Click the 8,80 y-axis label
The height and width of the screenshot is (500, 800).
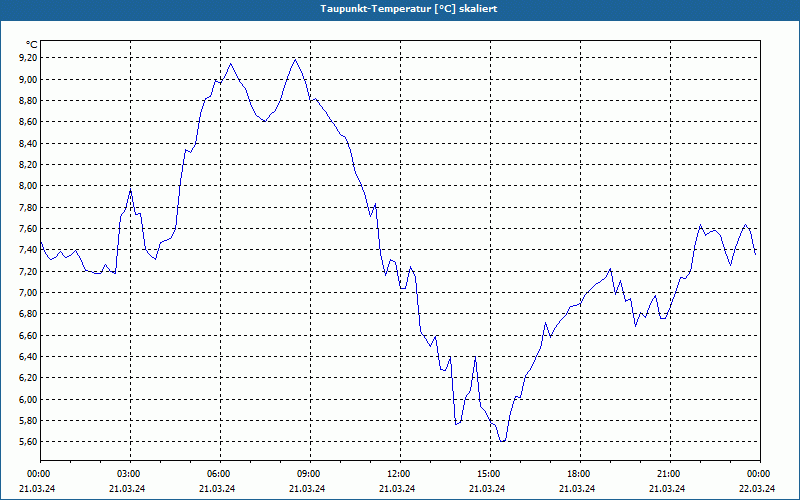click(29, 101)
